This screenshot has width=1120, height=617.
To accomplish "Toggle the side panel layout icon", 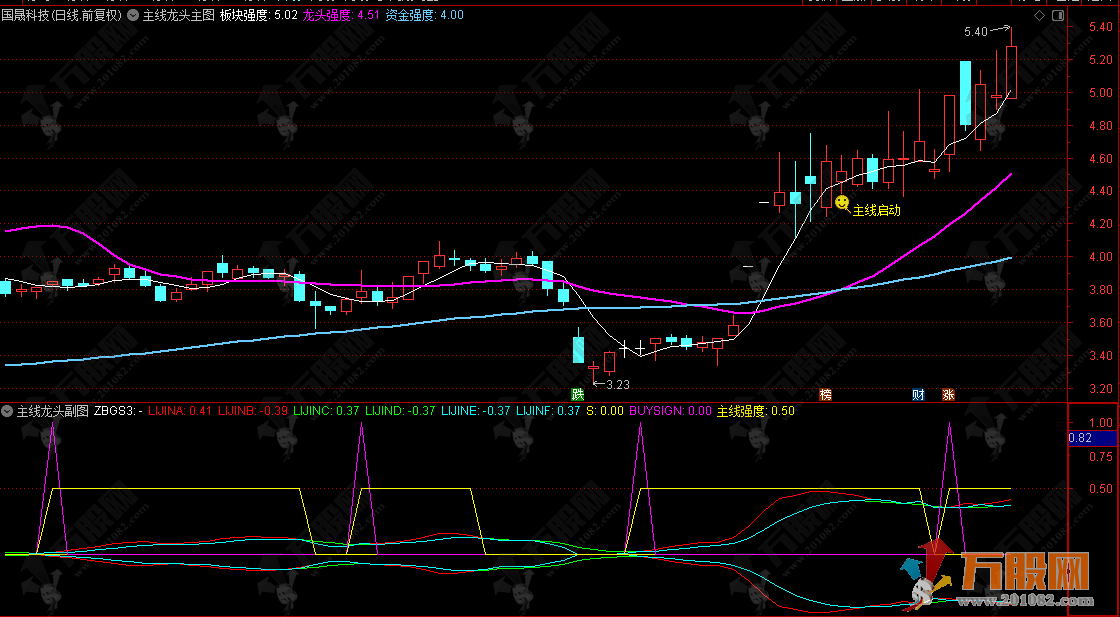I will point(1057,16).
